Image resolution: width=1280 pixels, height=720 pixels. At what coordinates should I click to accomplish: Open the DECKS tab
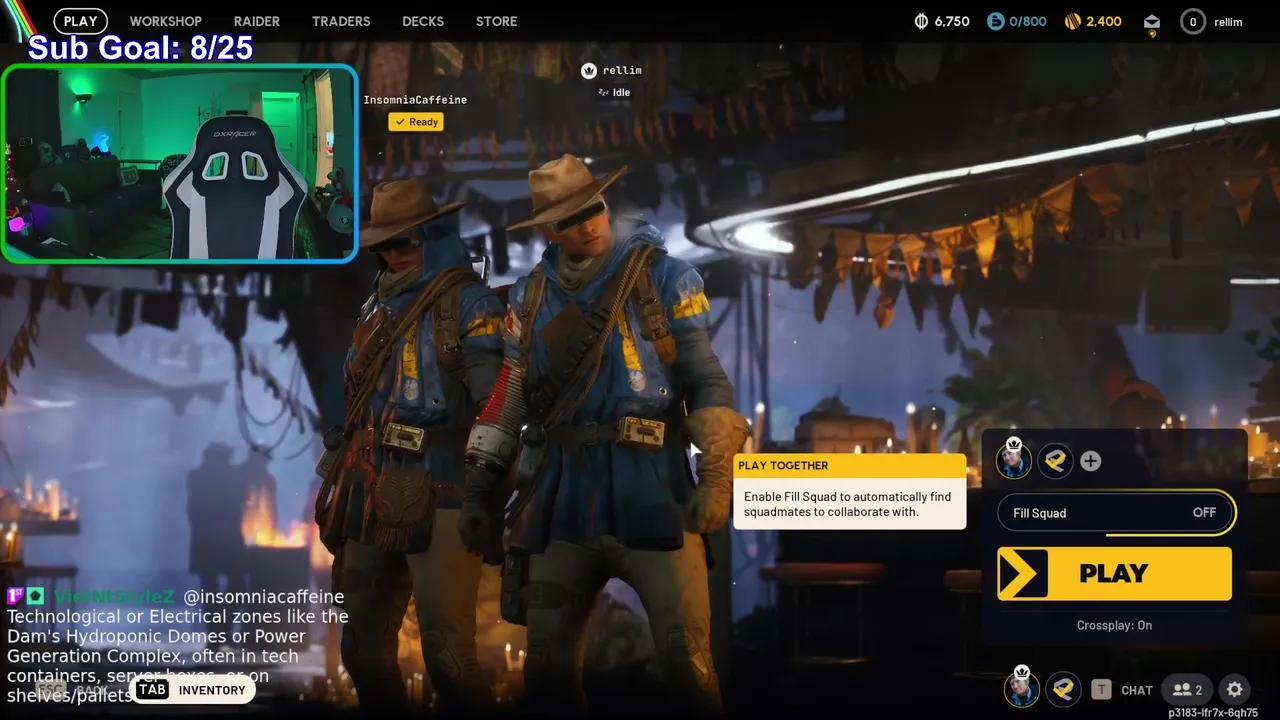(423, 21)
